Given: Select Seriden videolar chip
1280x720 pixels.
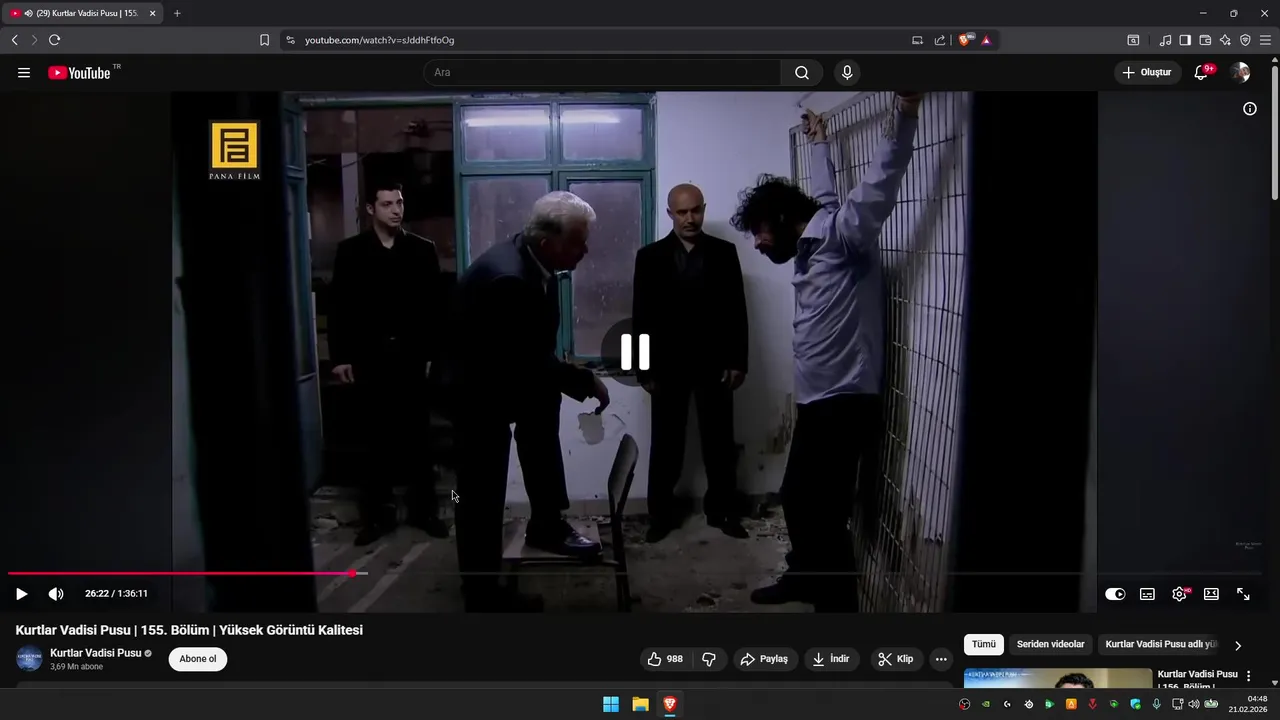Looking at the screenshot, I should [x=1050, y=645].
